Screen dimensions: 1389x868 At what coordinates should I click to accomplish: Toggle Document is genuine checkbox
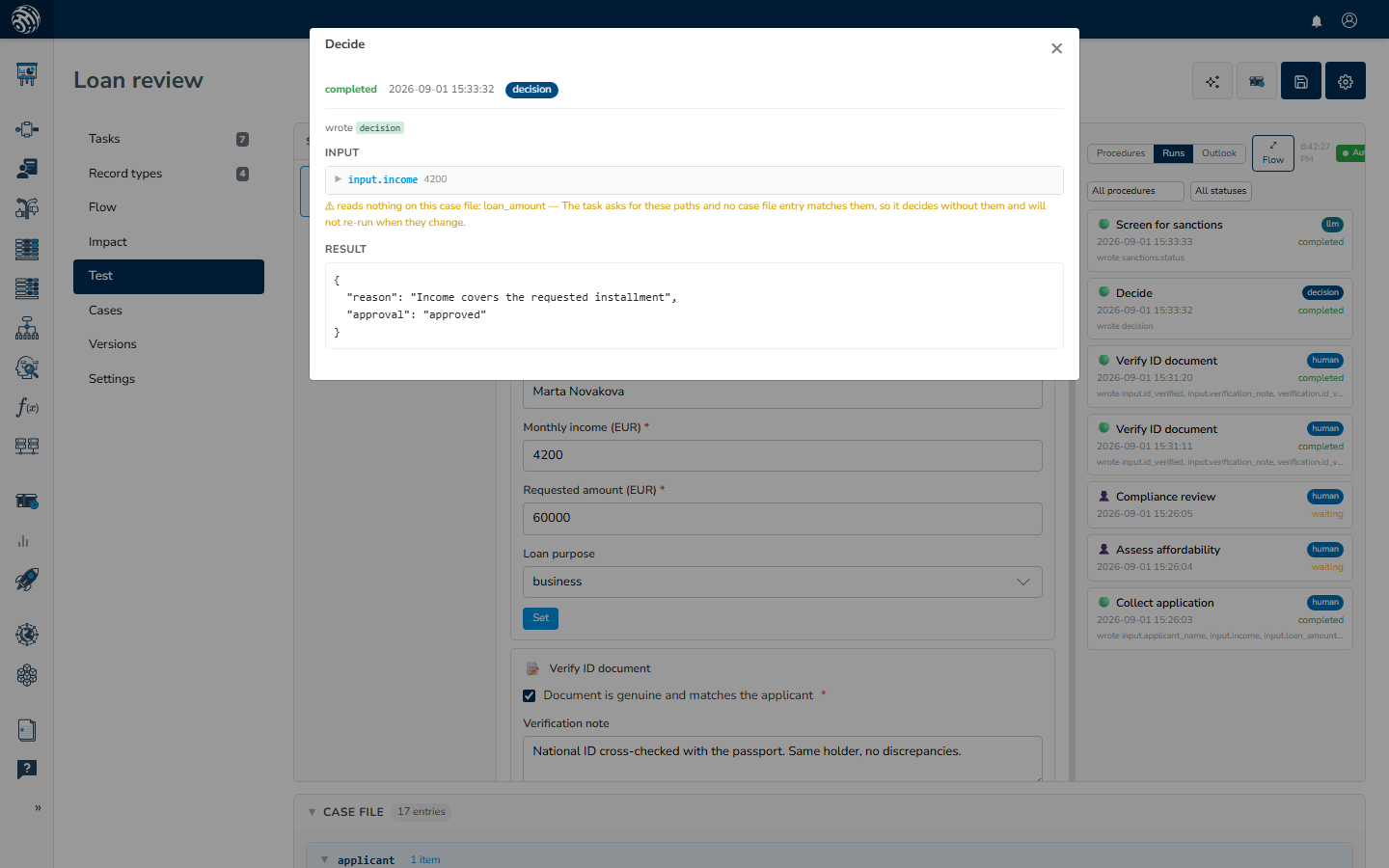529,695
